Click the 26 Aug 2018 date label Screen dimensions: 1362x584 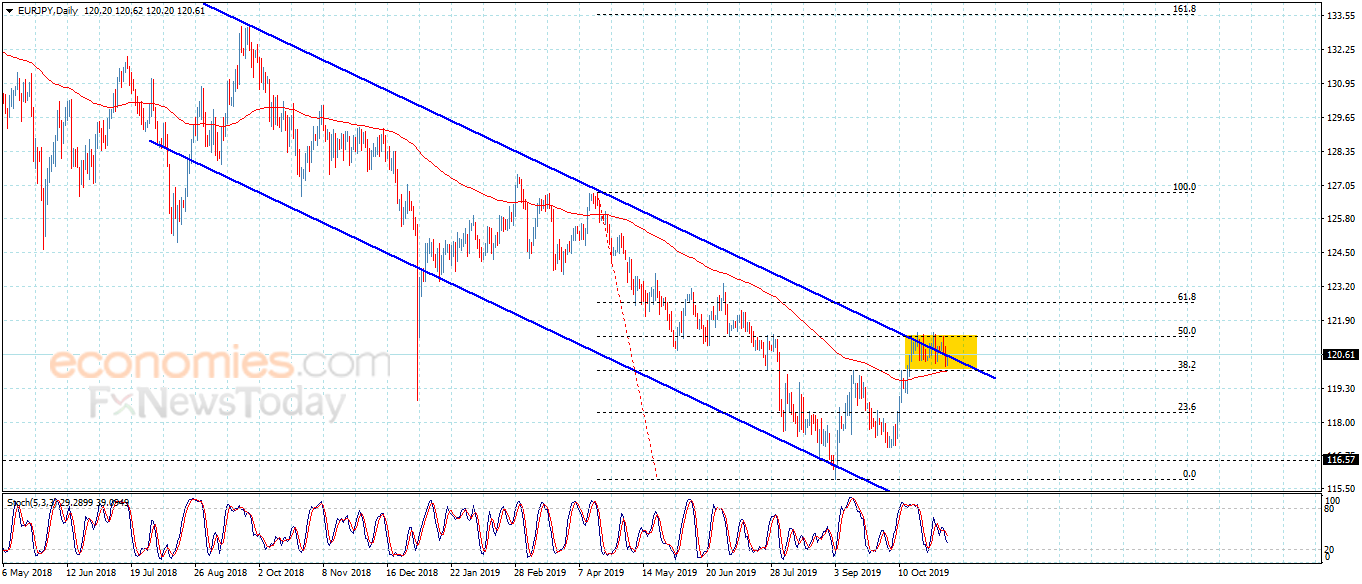pyautogui.click(x=219, y=573)
